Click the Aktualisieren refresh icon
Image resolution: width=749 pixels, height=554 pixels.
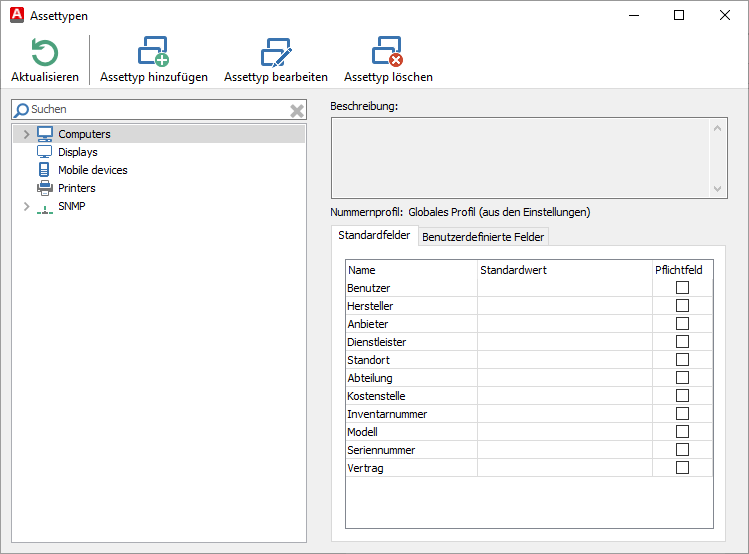click(45, 53)
